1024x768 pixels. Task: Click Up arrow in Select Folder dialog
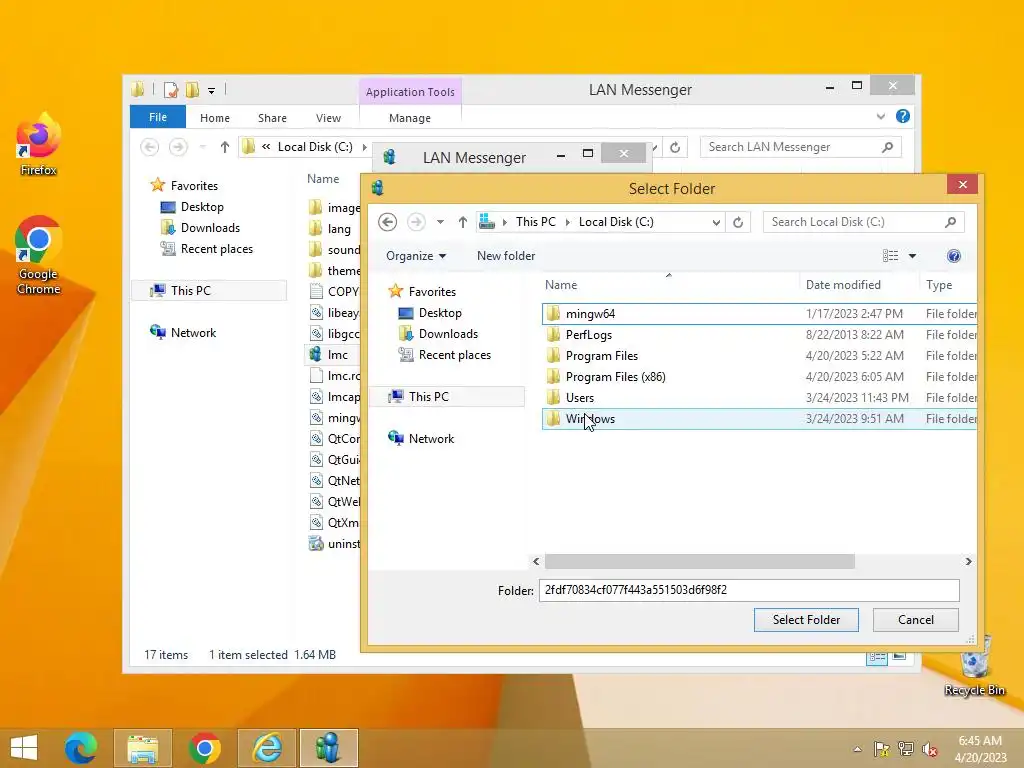pyautogui.click(x=462, y=222)
